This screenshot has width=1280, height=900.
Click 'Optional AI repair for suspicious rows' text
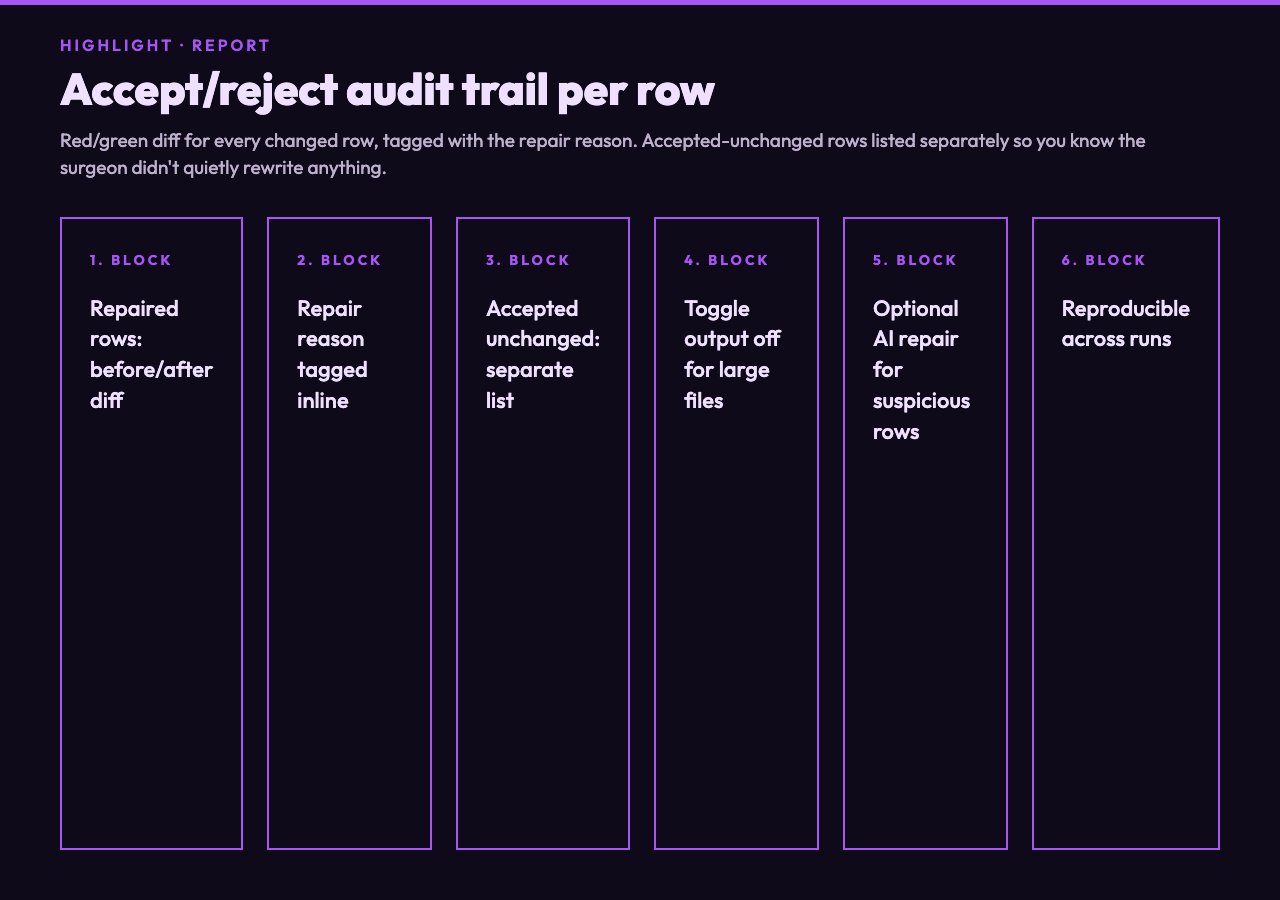[921, 370]
